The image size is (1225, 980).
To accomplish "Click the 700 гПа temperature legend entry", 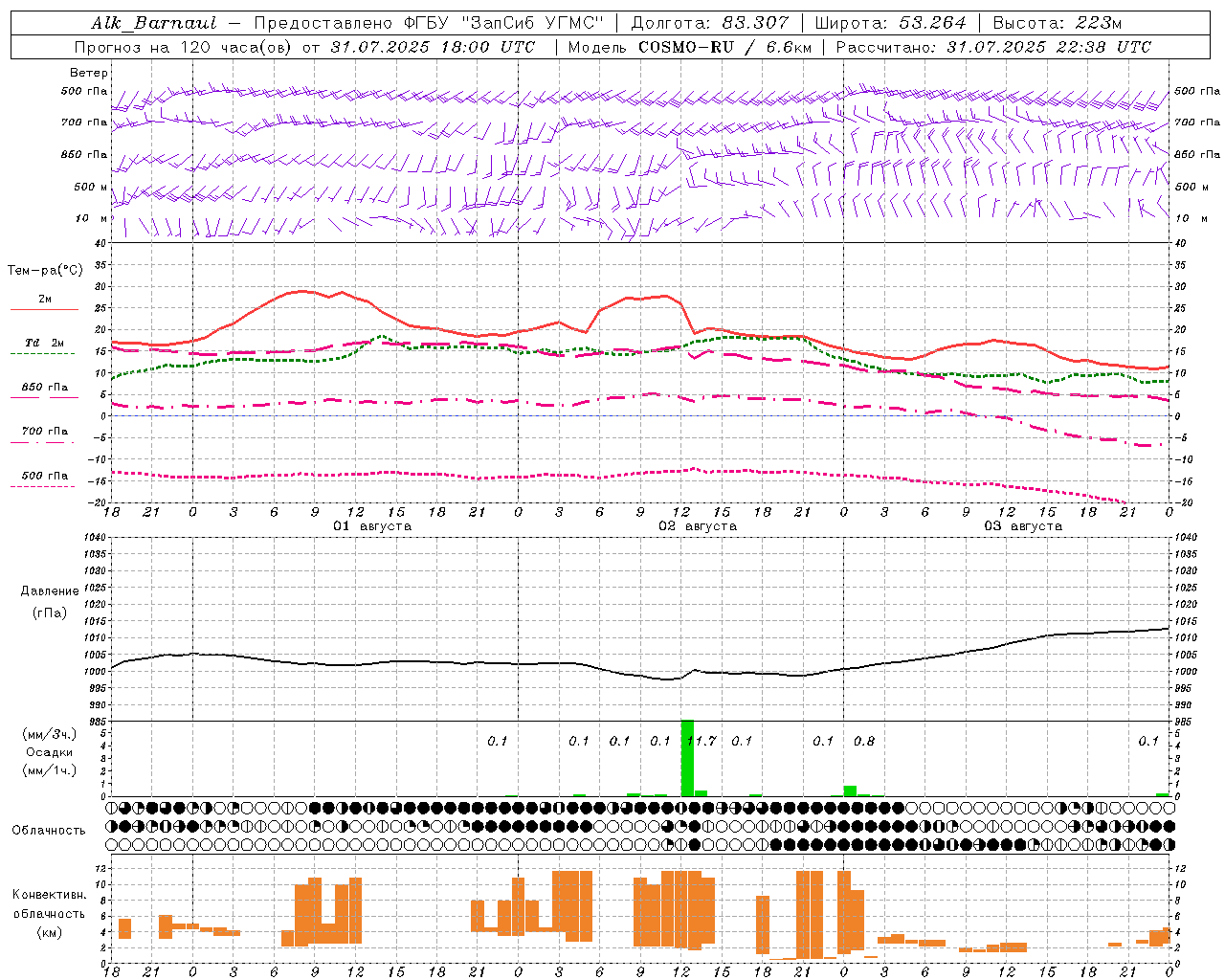I will pos(44,435).
